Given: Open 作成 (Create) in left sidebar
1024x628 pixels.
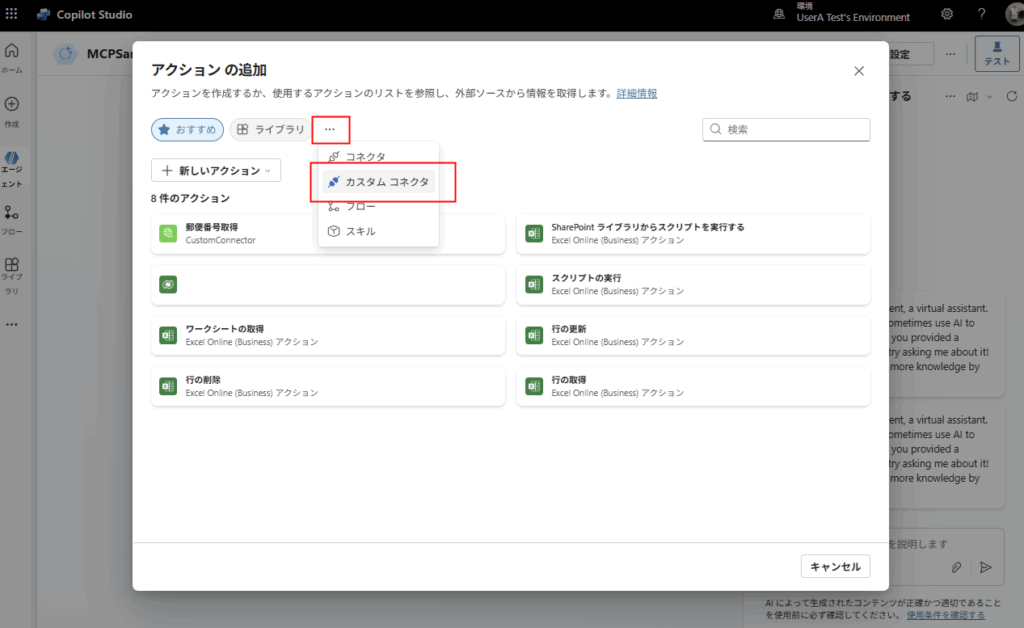Looking at the screenshot, I should coord(12,112).
